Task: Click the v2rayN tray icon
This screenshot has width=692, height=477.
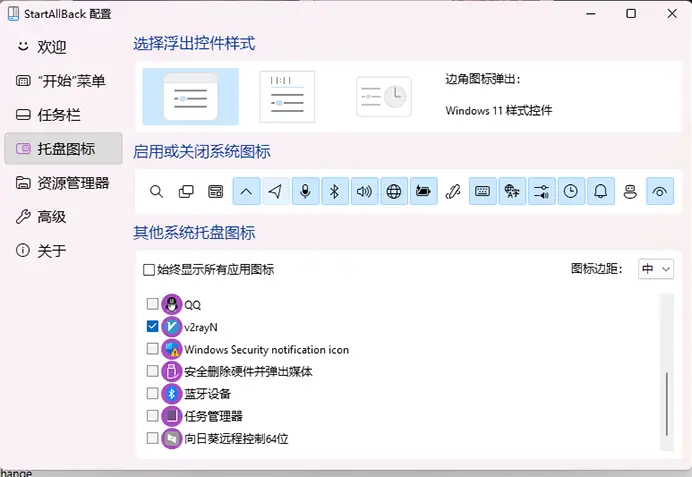Action: 172,327
